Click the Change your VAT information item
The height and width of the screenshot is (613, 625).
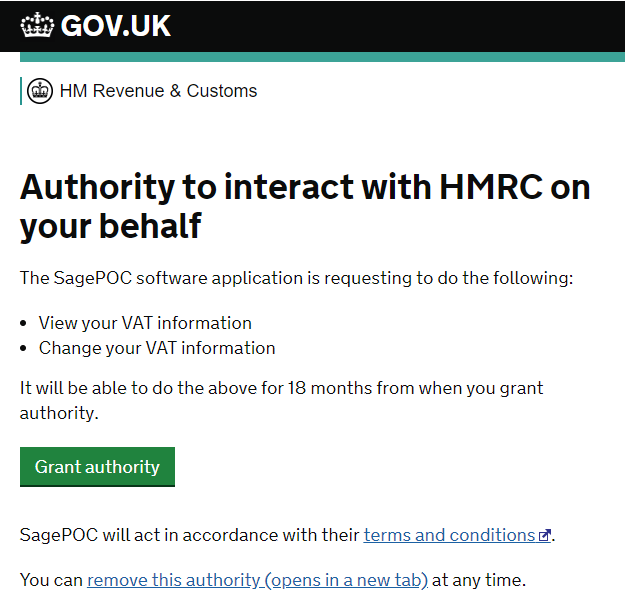(x=157, y=348)
